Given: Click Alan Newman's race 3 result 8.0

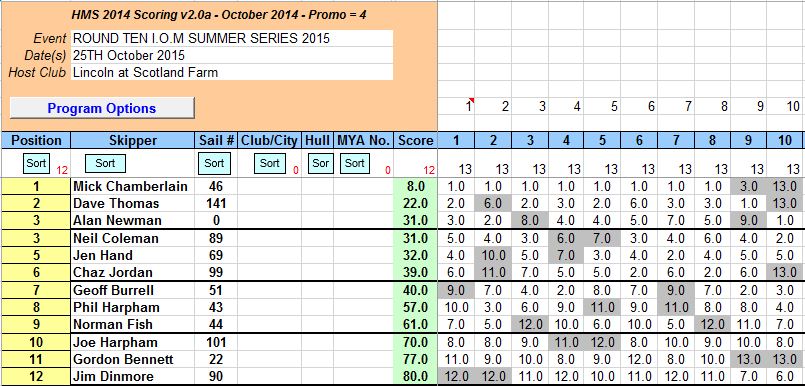Looking at the screenshot, I should coord(529,220).
